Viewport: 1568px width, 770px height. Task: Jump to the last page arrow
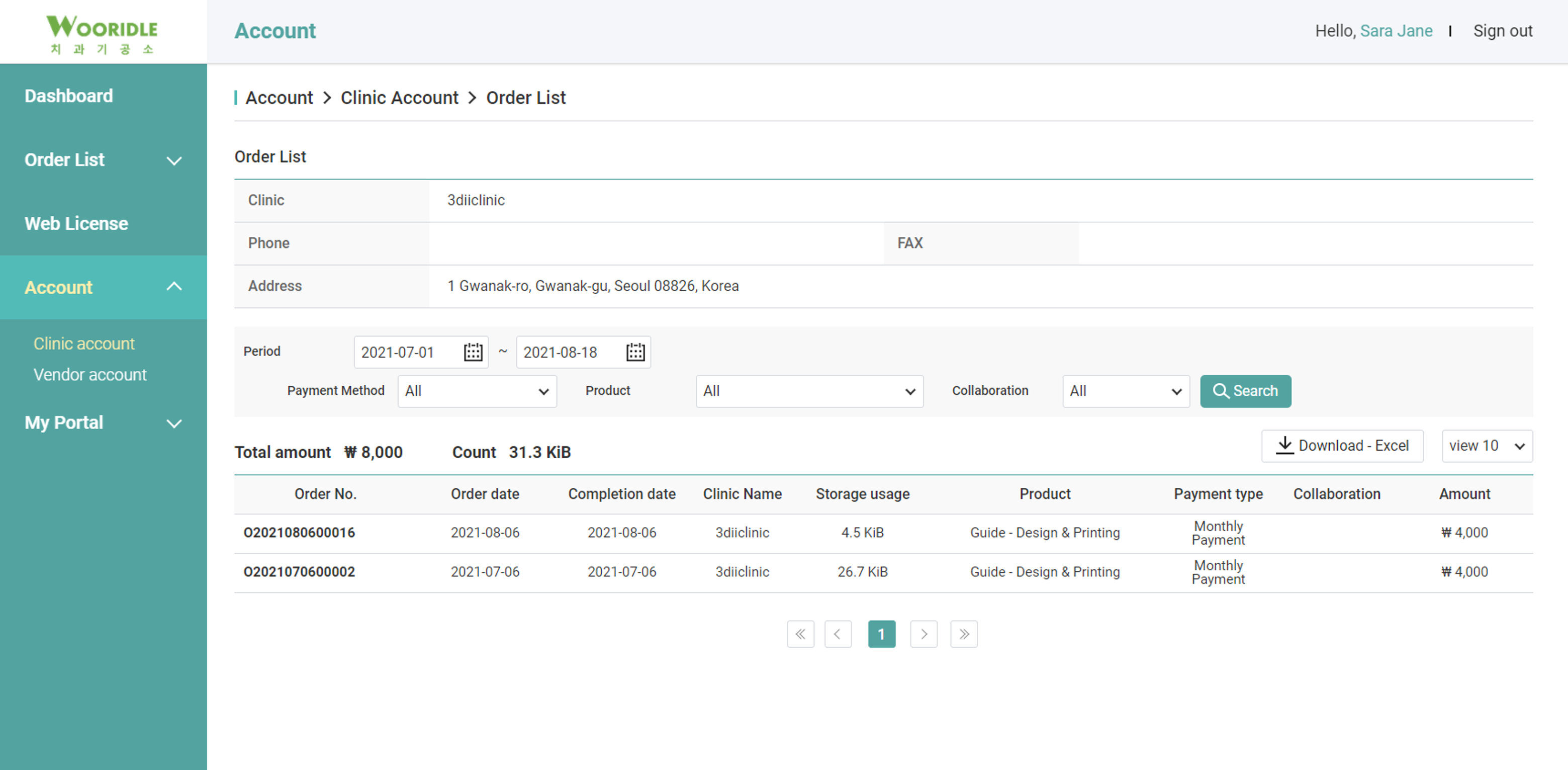pos(964,634)
